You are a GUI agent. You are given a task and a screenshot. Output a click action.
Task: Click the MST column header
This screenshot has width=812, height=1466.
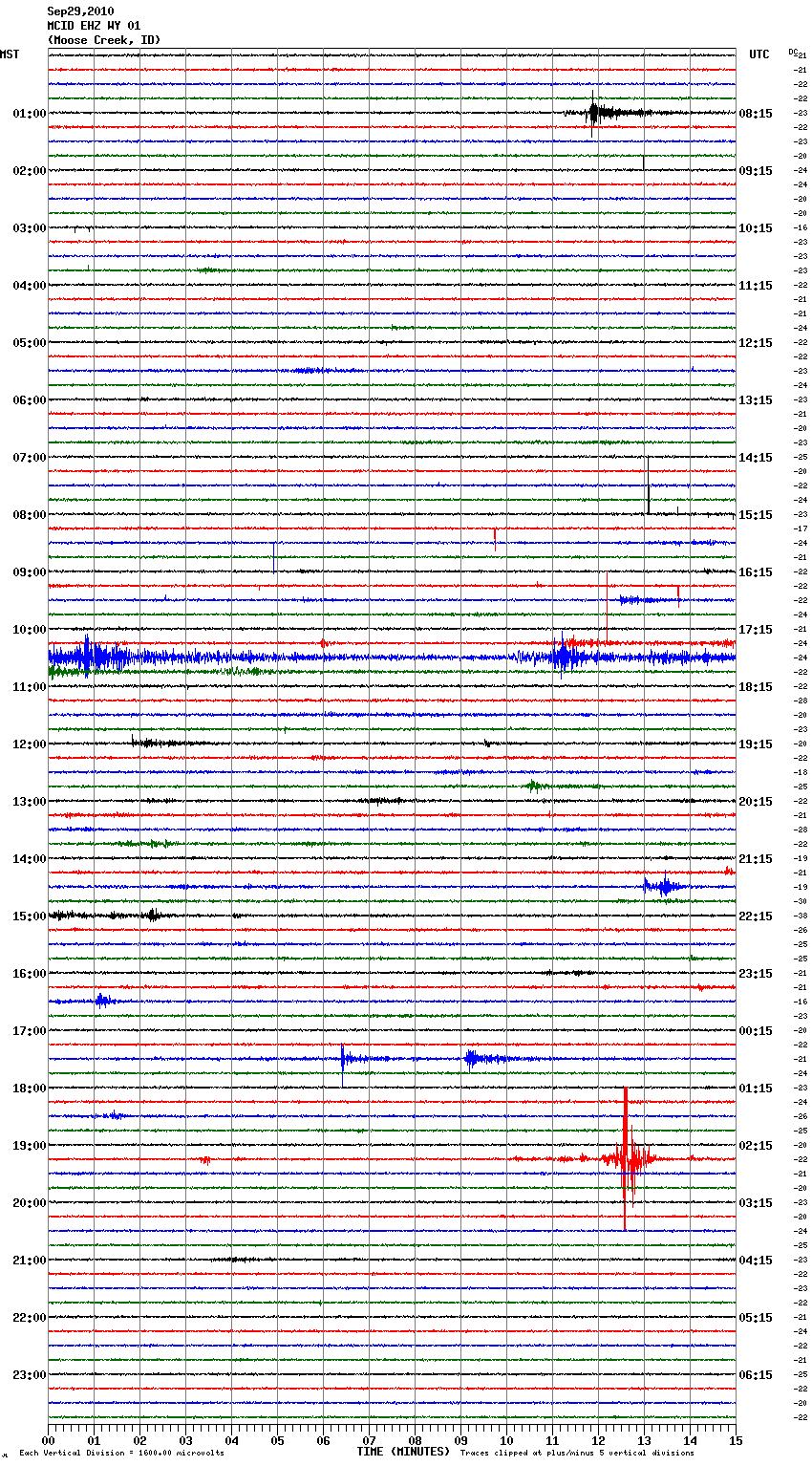click(x=10, y=54)
